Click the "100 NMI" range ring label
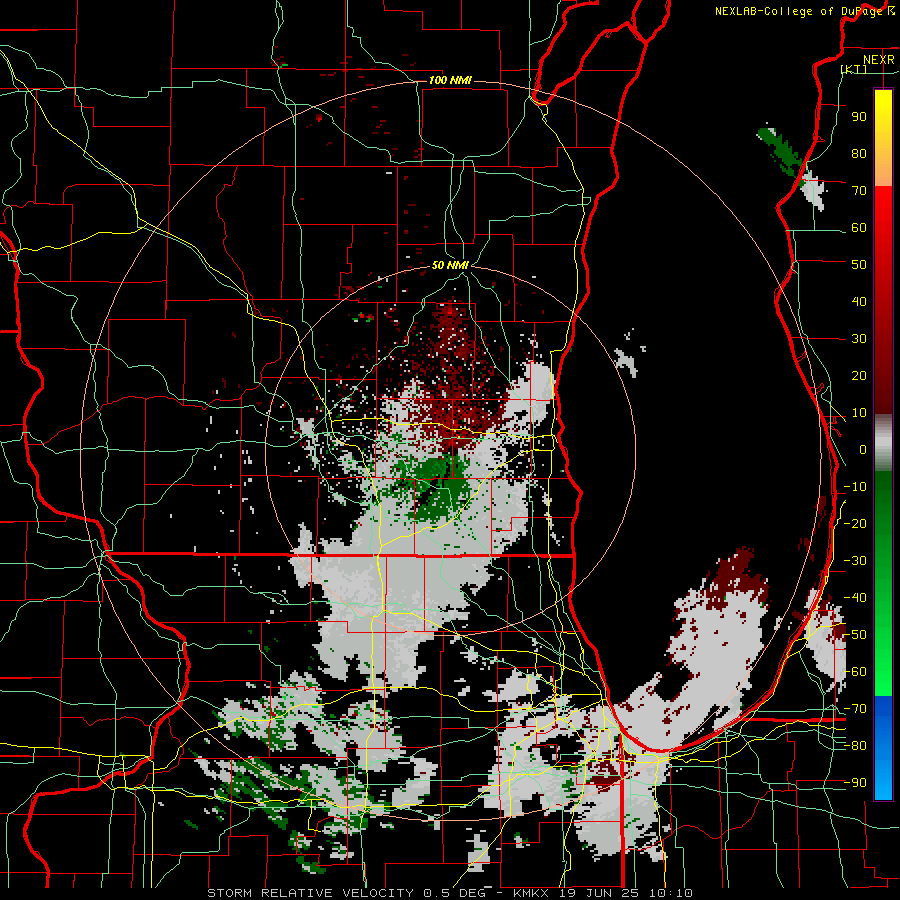Image resolution: width=900 pixels, height=900 pixels. tap(450, 80)
